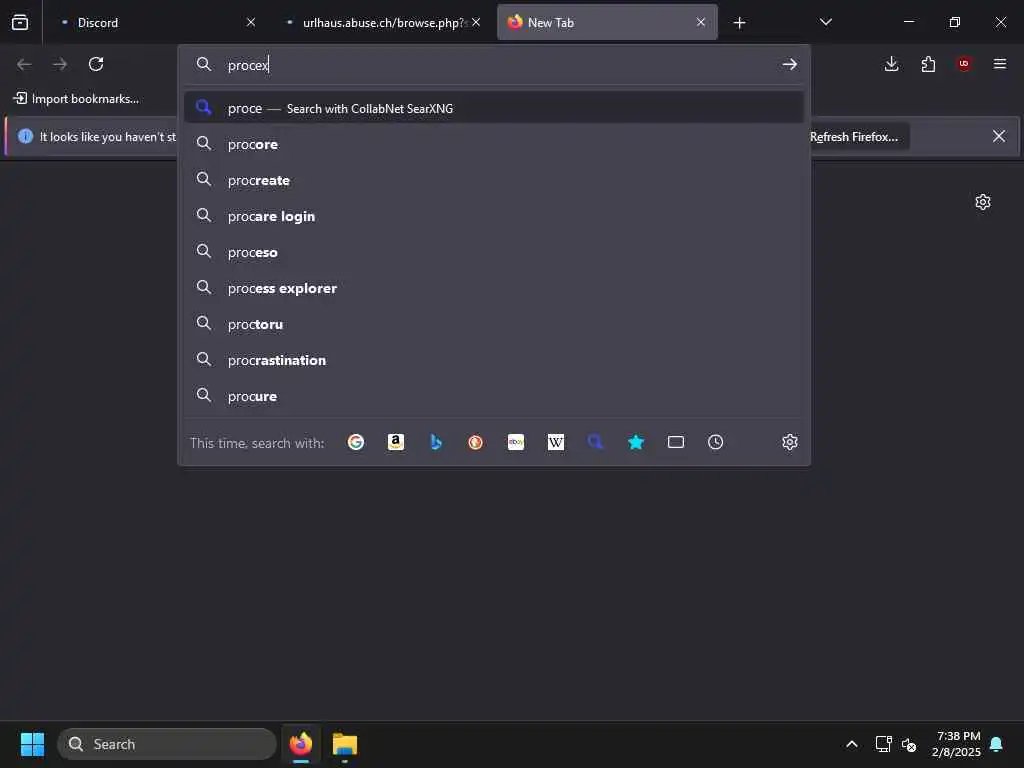
Task: Show hidden system tray icons
Action: coord(852,744)
